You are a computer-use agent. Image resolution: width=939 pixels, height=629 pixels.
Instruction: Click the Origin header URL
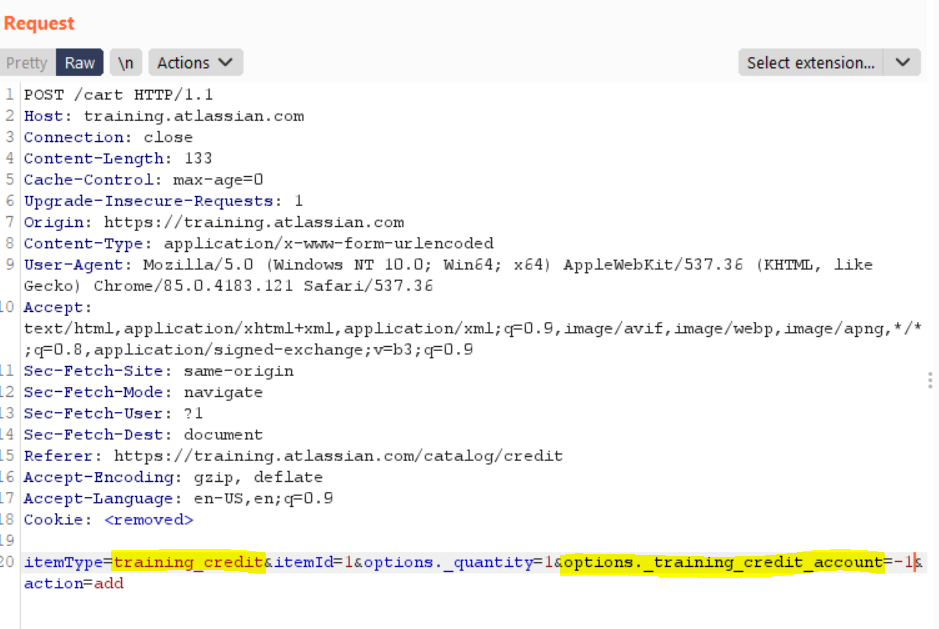coord(254,222)
